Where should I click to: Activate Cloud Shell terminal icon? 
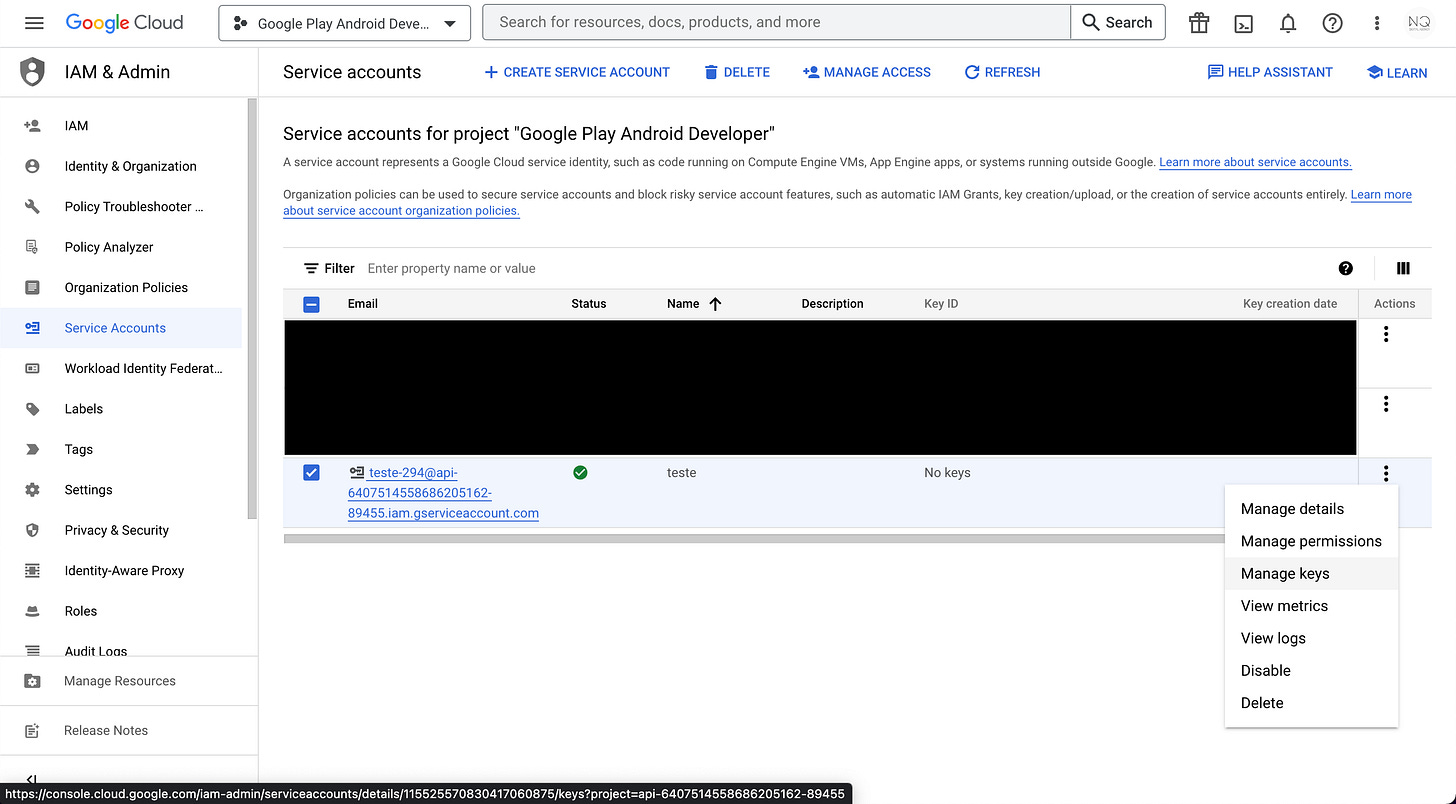[1244, 23]
